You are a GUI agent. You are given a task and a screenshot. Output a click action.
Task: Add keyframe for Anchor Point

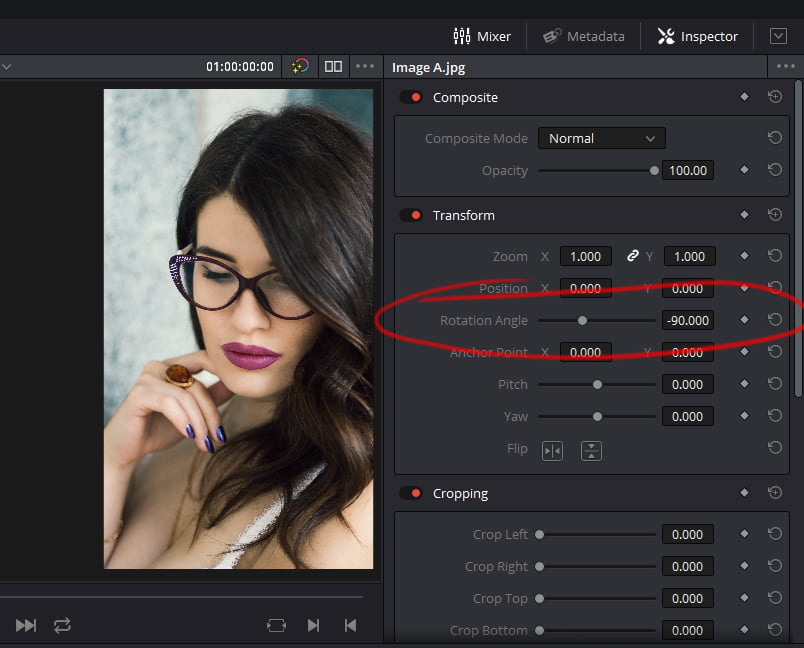click(744, 352)
